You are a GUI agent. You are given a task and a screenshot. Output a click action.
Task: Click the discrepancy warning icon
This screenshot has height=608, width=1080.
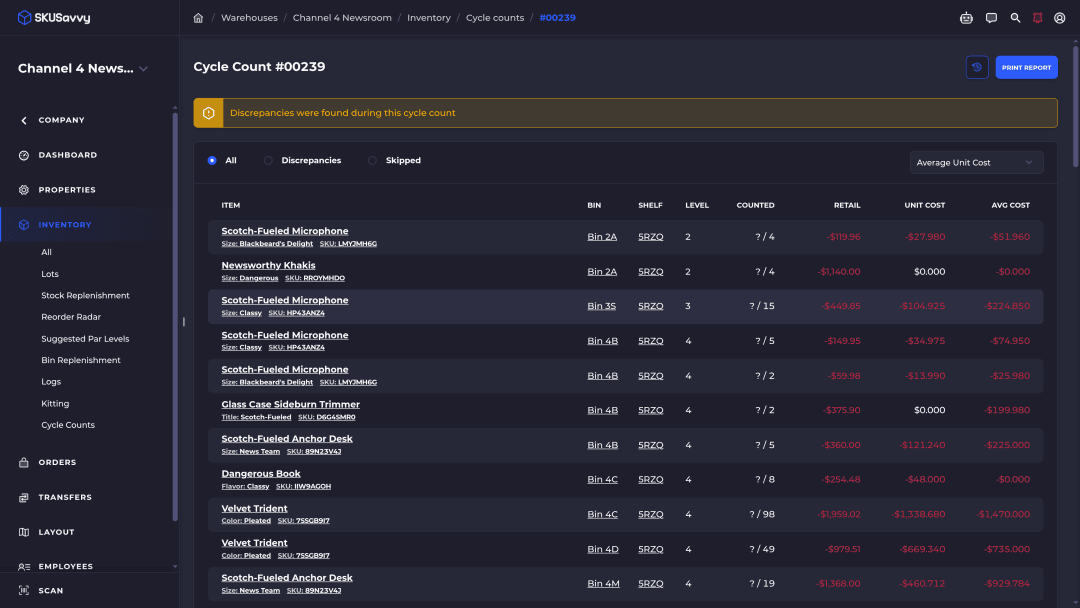(209, 113)
